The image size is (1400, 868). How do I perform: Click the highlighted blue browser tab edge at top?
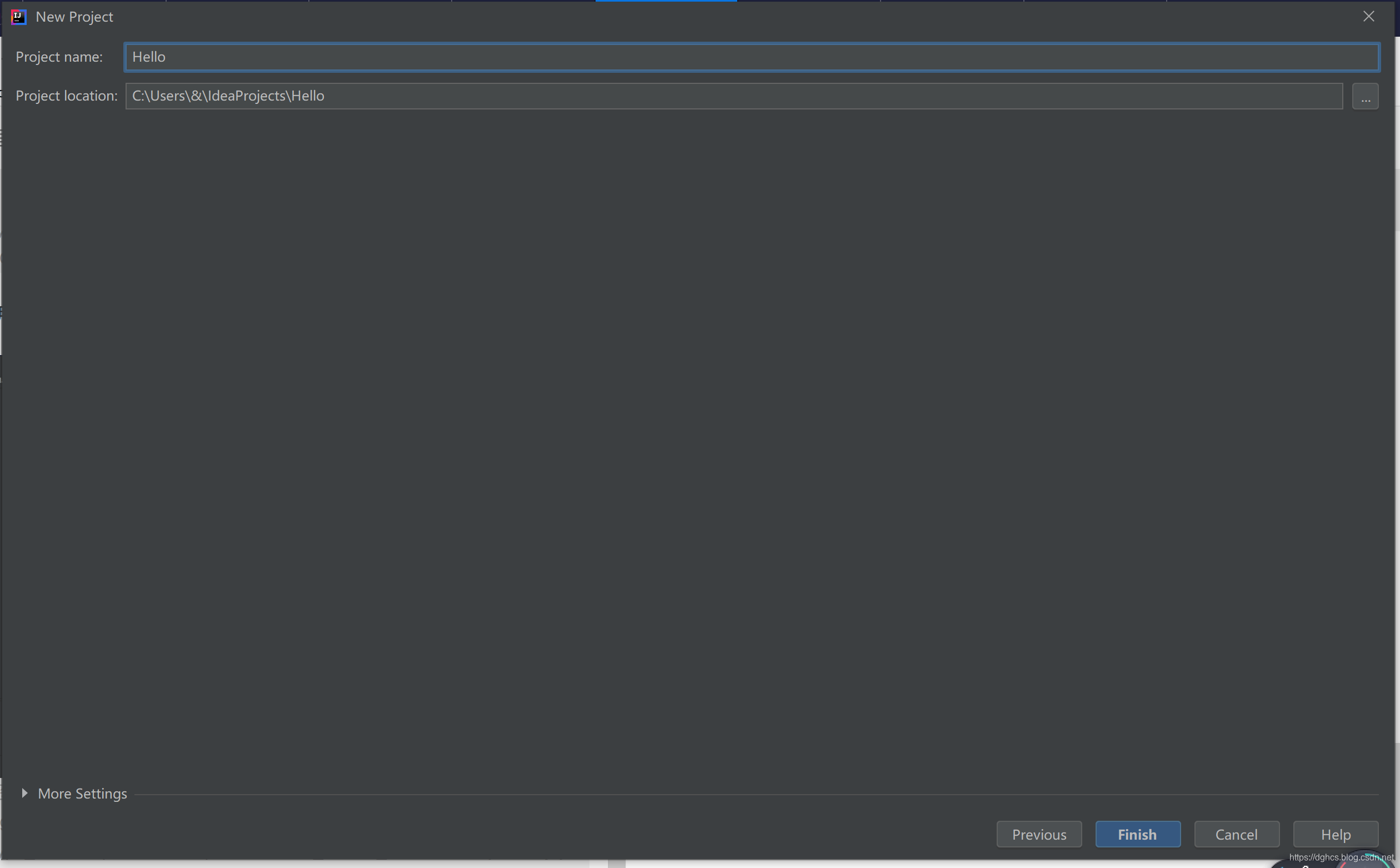click(x=665, y=2)
